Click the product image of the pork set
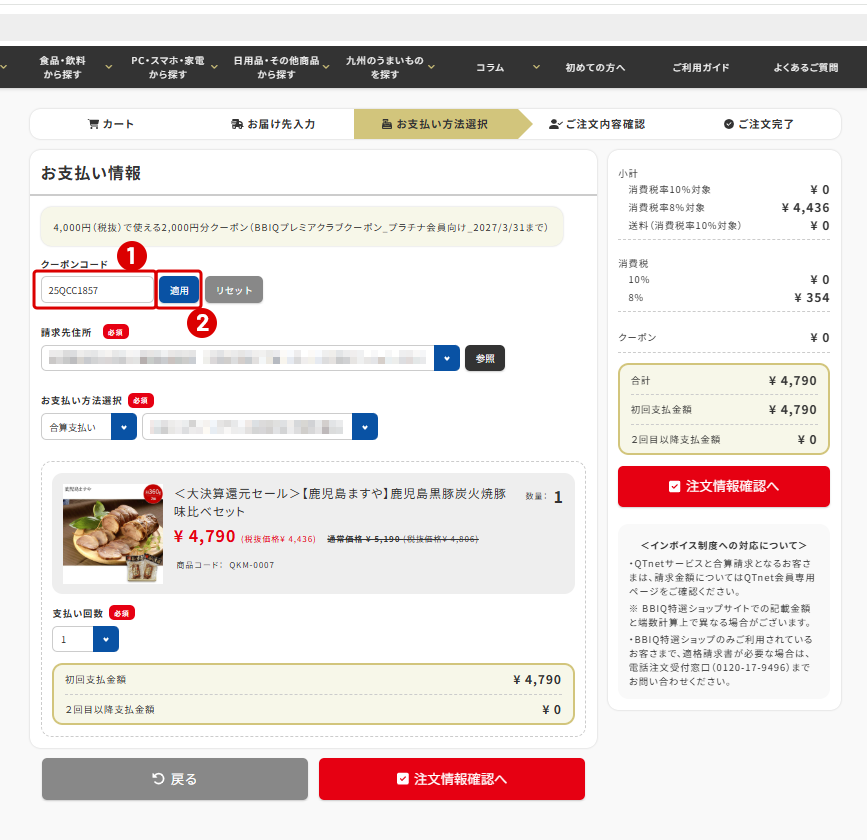Viewport: 867px width, 840px height. coord(113,534)
